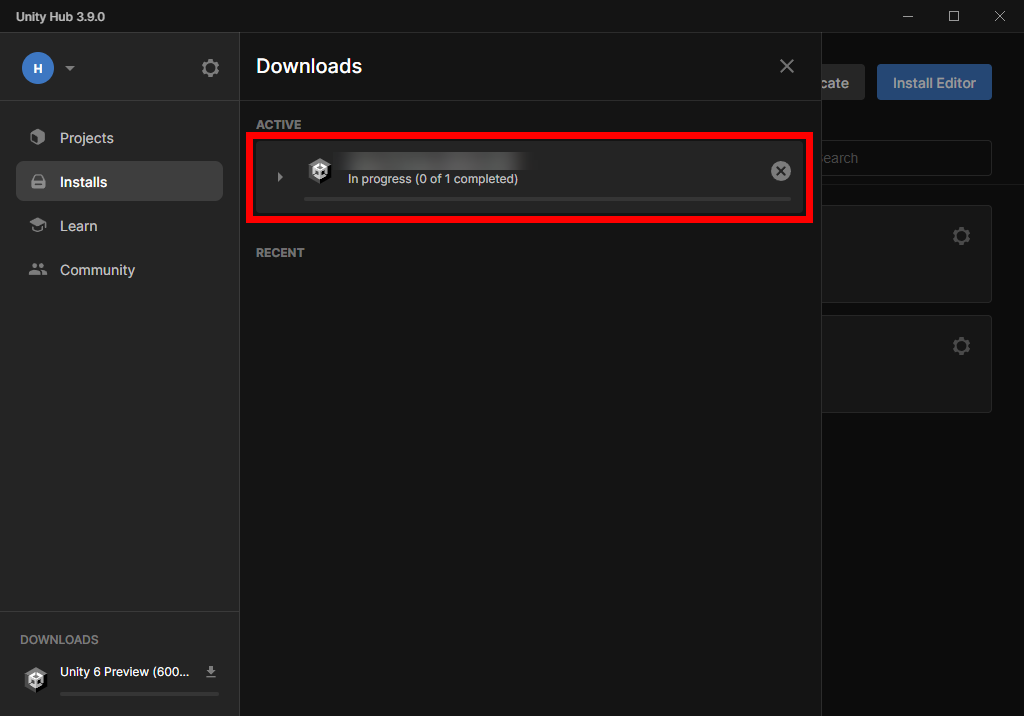Click the active download progress bar
This screenshot has width=1024, height=716.
click(x=547, y=199)
